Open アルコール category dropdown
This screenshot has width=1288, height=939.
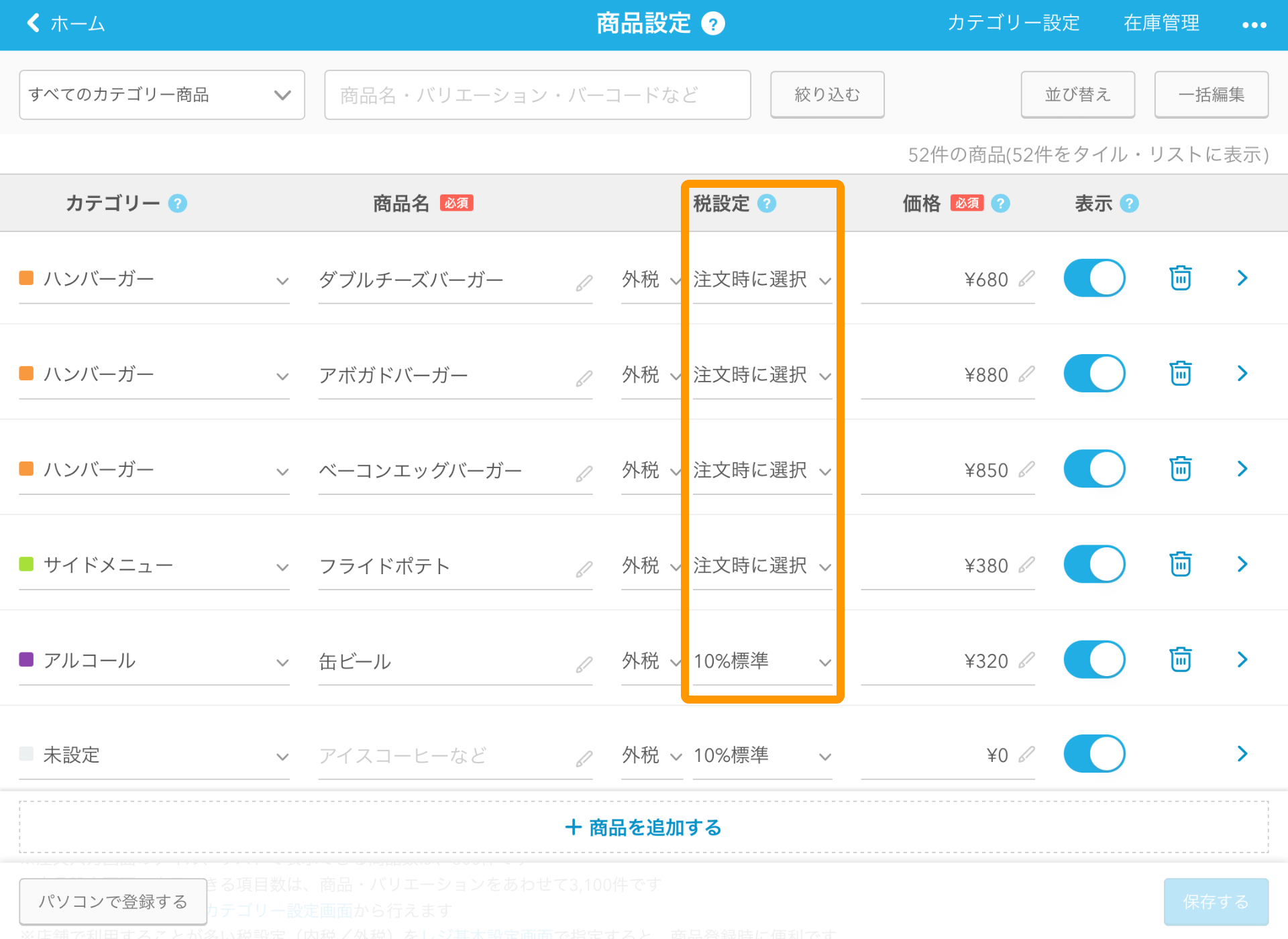tap(154, 661)
